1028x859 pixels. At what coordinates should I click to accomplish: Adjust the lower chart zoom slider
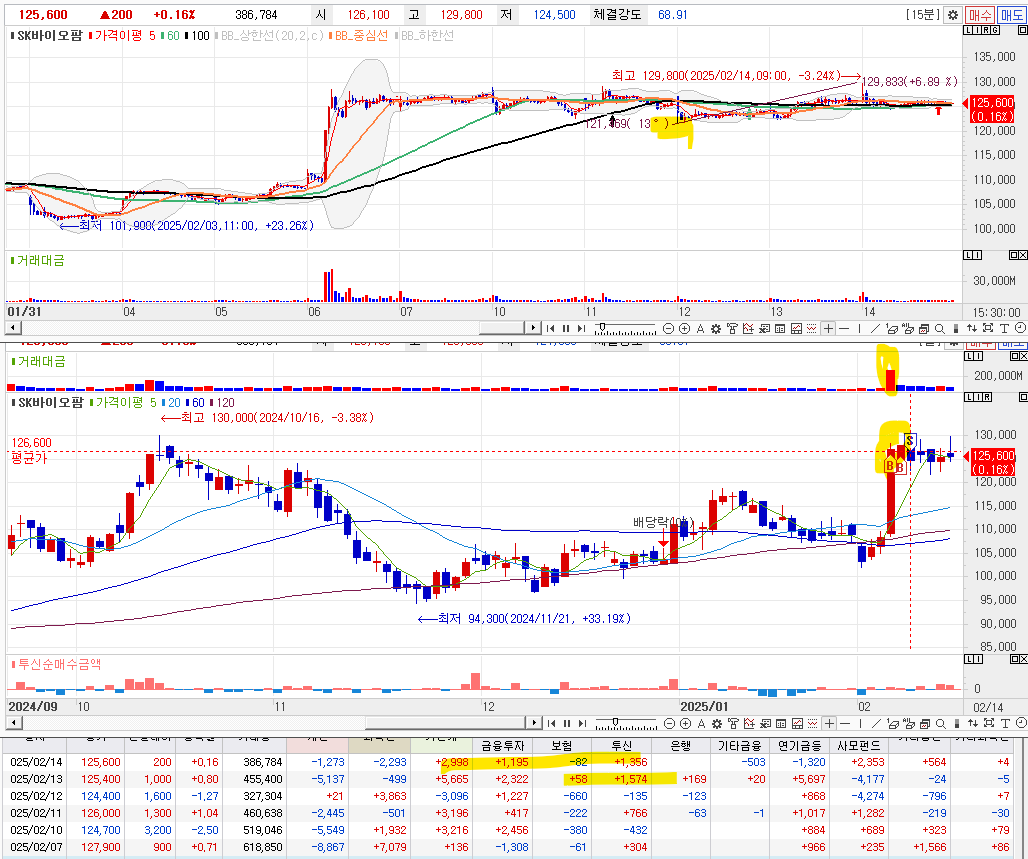click(615, 721)
